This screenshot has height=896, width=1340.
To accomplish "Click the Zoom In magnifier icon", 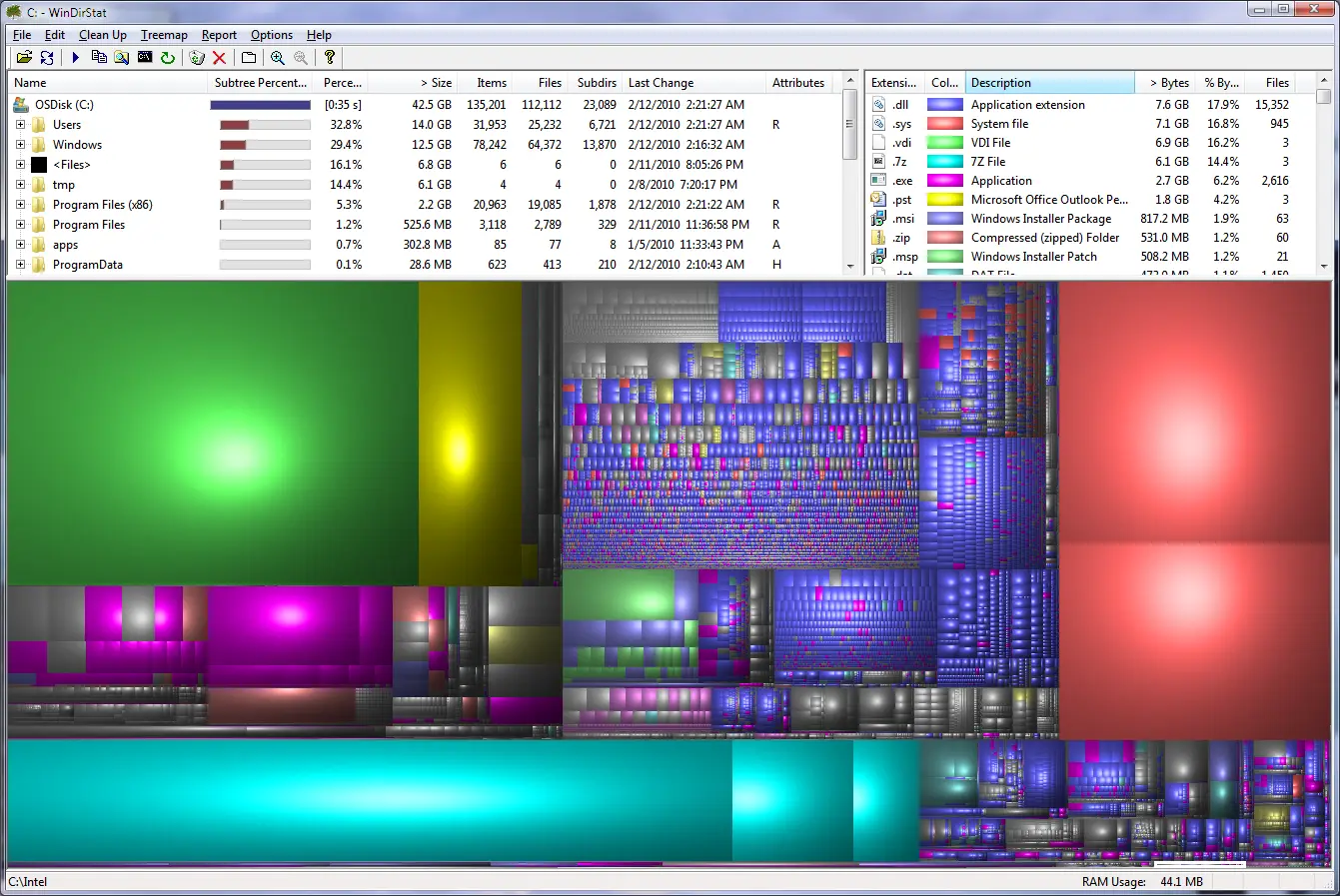I will pyautogui.click(x=278, y=58).
